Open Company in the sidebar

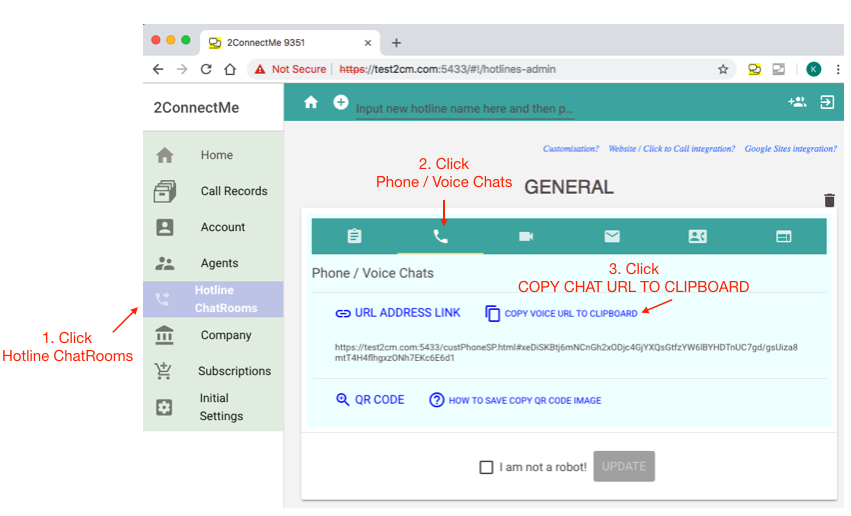[x=213, y=335]
